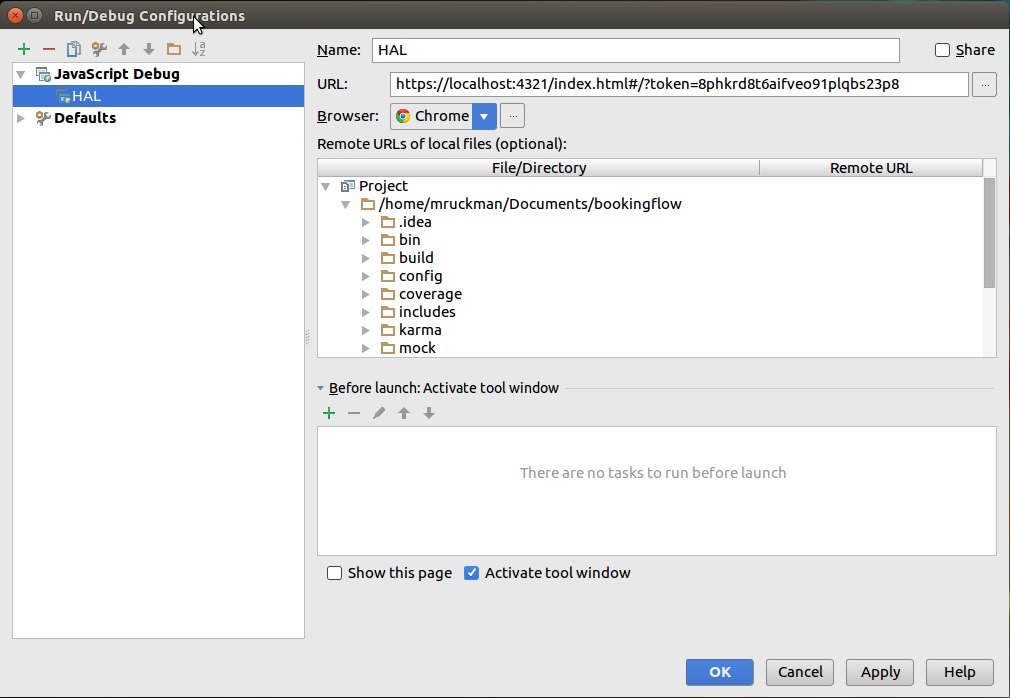Click the create new folder toolbar icon
The width and height of the screenshot is (1010, 698).
(174, 49)
